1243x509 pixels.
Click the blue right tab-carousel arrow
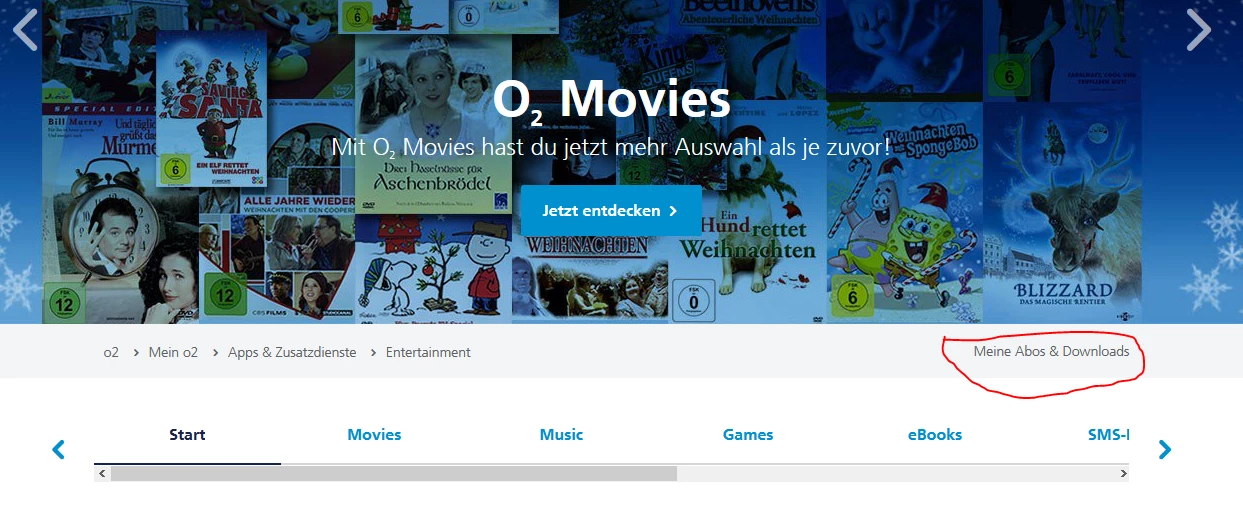(1165, 450)
